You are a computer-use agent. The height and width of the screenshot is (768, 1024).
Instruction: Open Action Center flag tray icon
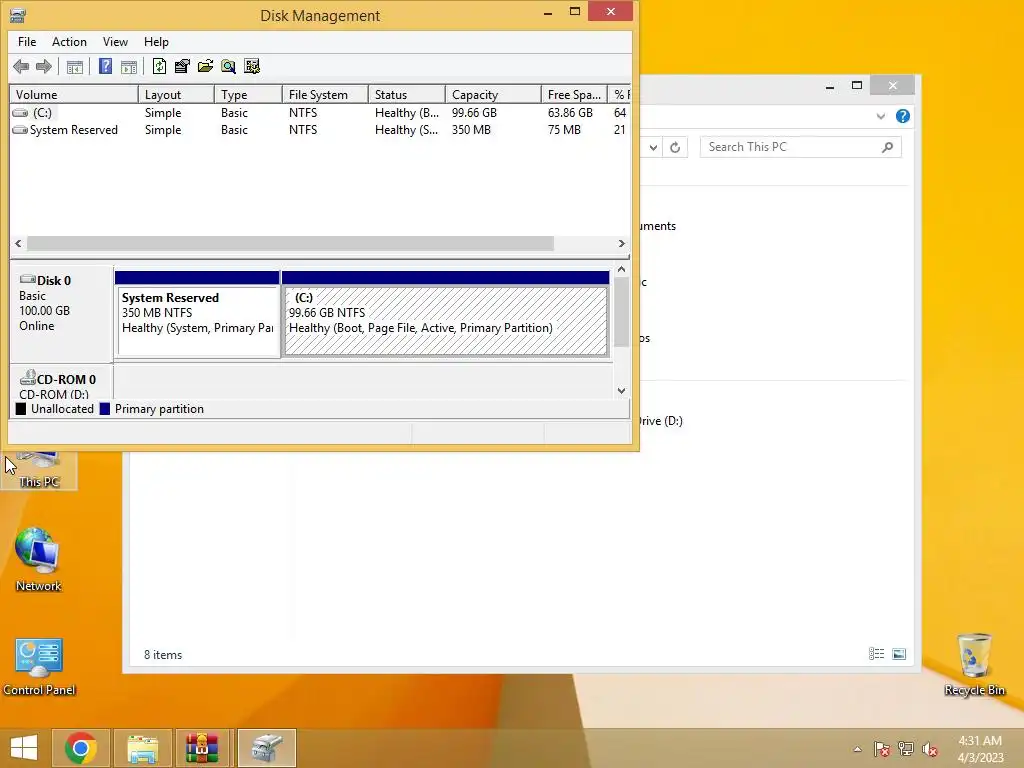pos(881,749)
